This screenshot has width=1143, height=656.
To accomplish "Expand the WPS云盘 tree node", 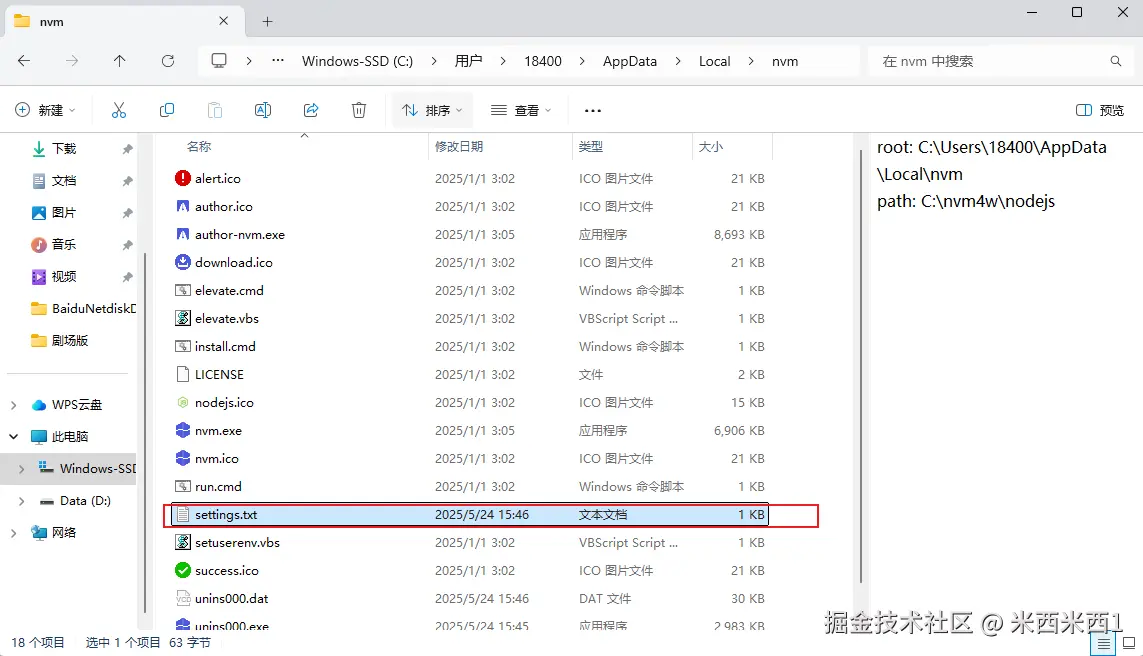I will (x=14, y=405).
